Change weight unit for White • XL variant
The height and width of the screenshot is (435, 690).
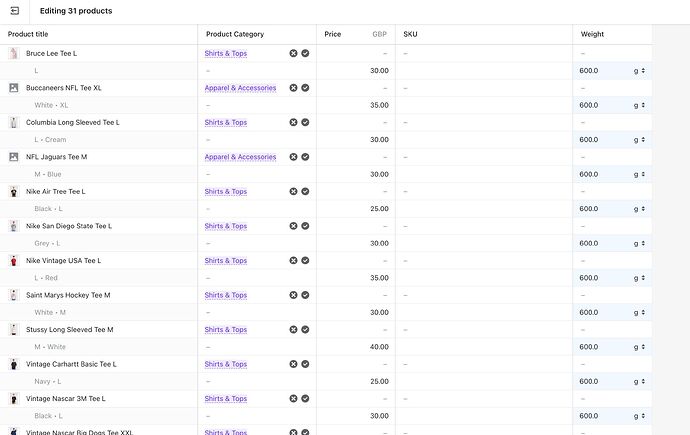tap(639, 105)
